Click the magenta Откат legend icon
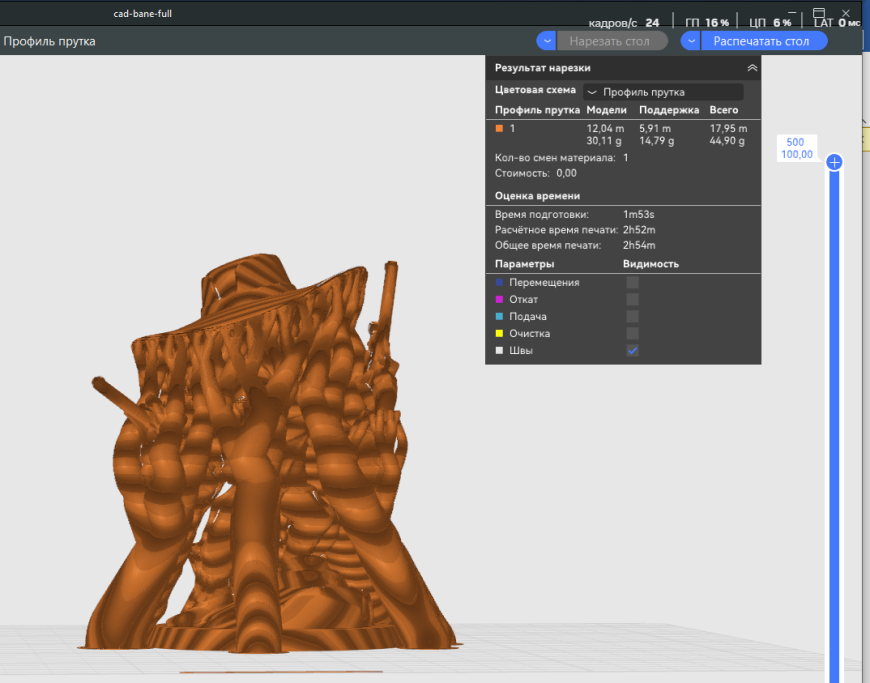The width and height of the screenshot is (870, 683). (500, 299)
